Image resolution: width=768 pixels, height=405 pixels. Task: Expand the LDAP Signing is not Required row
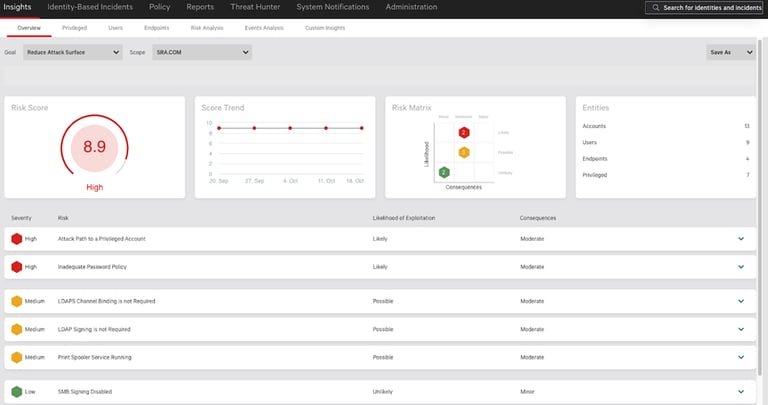(x=741, y=329)
